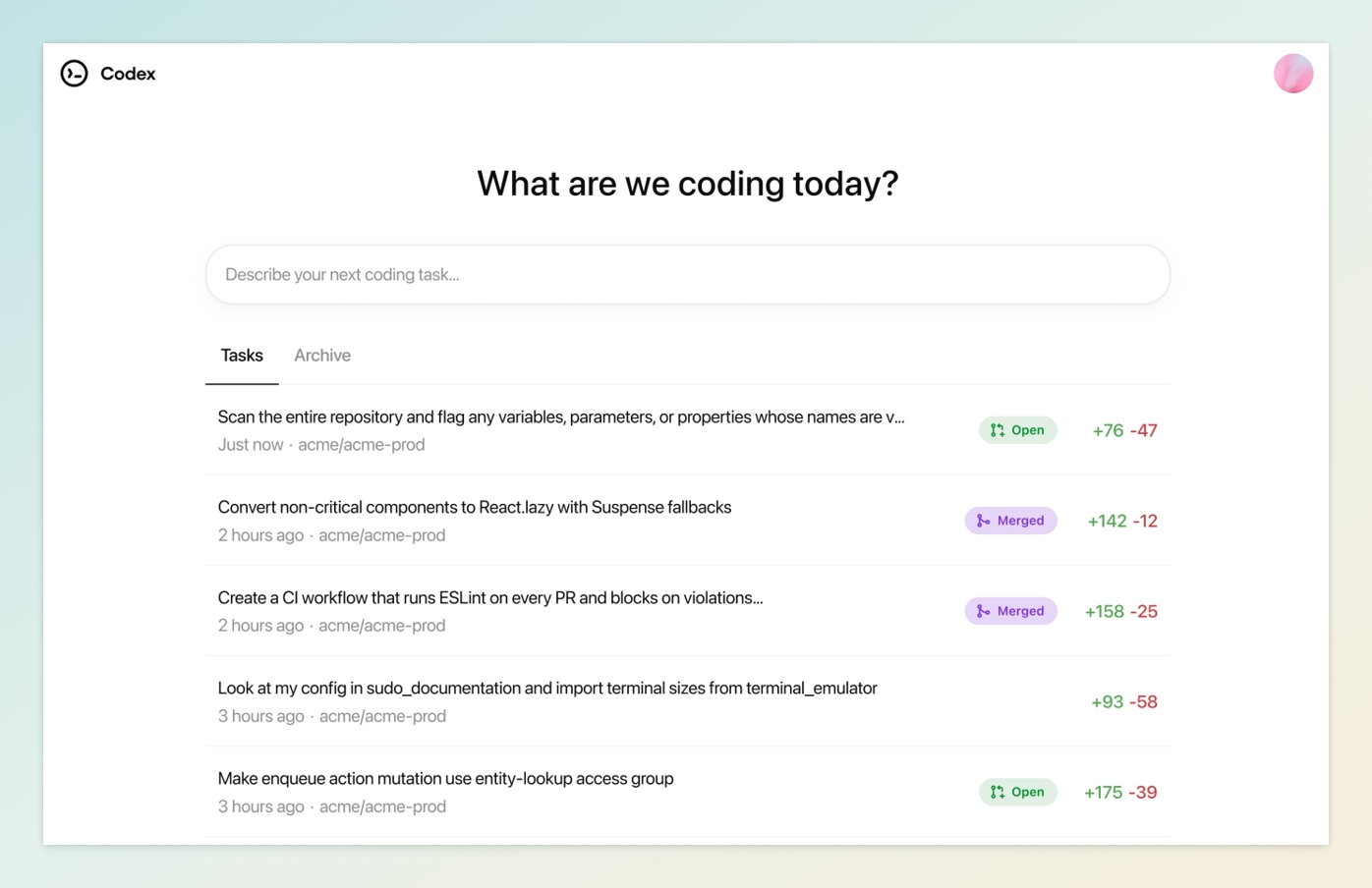The image size is (1372, 888).
Task: Select the Tasks tab
Action: [242, 356]
